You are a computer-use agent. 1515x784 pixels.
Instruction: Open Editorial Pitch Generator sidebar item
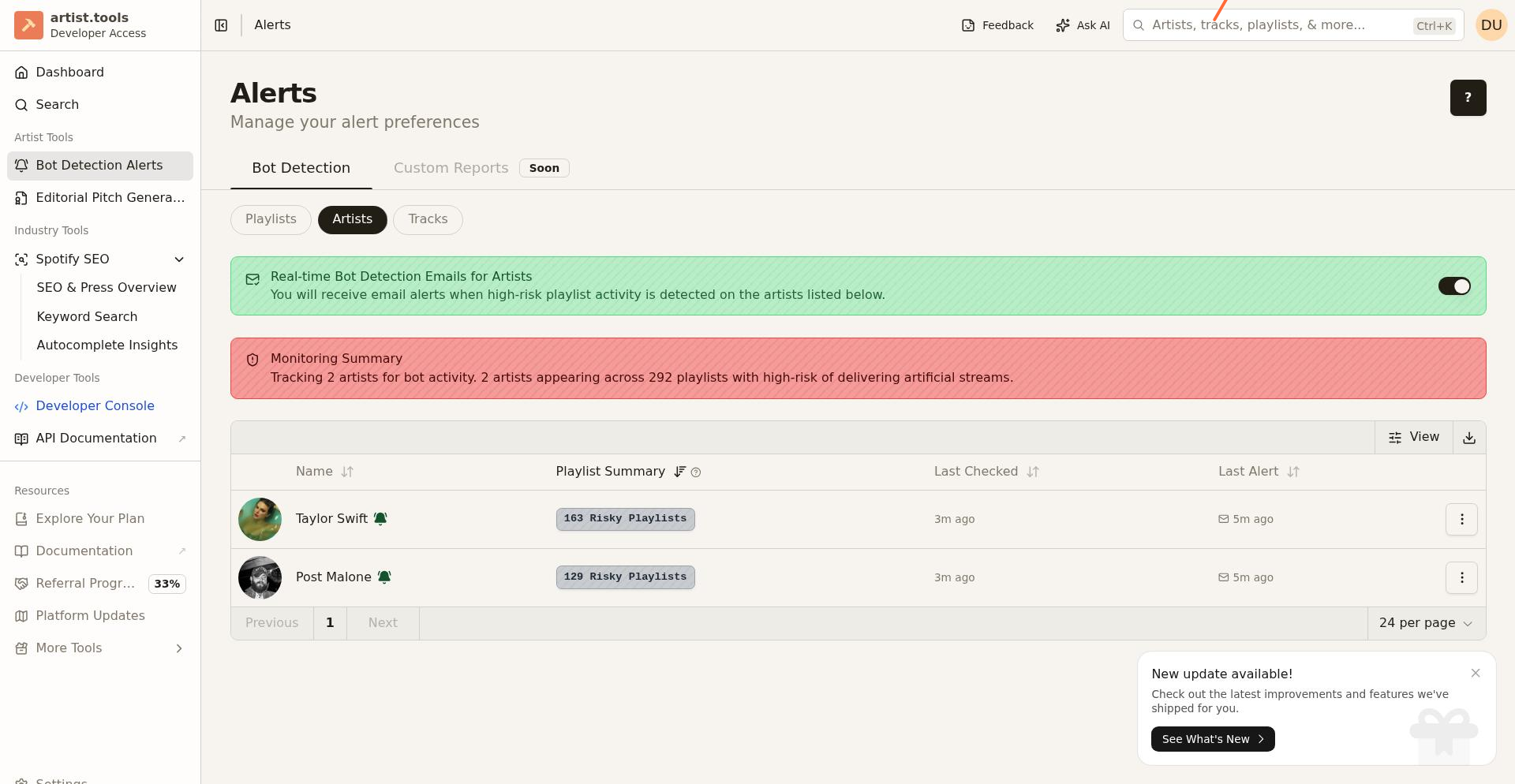(x=100, y=198)
